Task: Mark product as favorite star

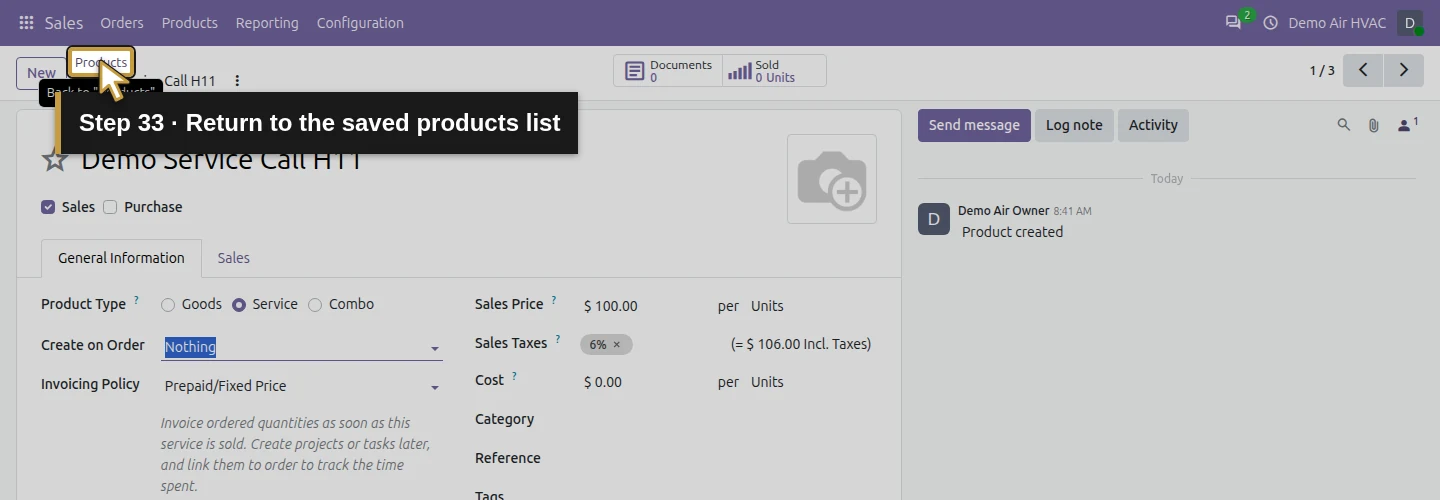Action: pos(55,159)
